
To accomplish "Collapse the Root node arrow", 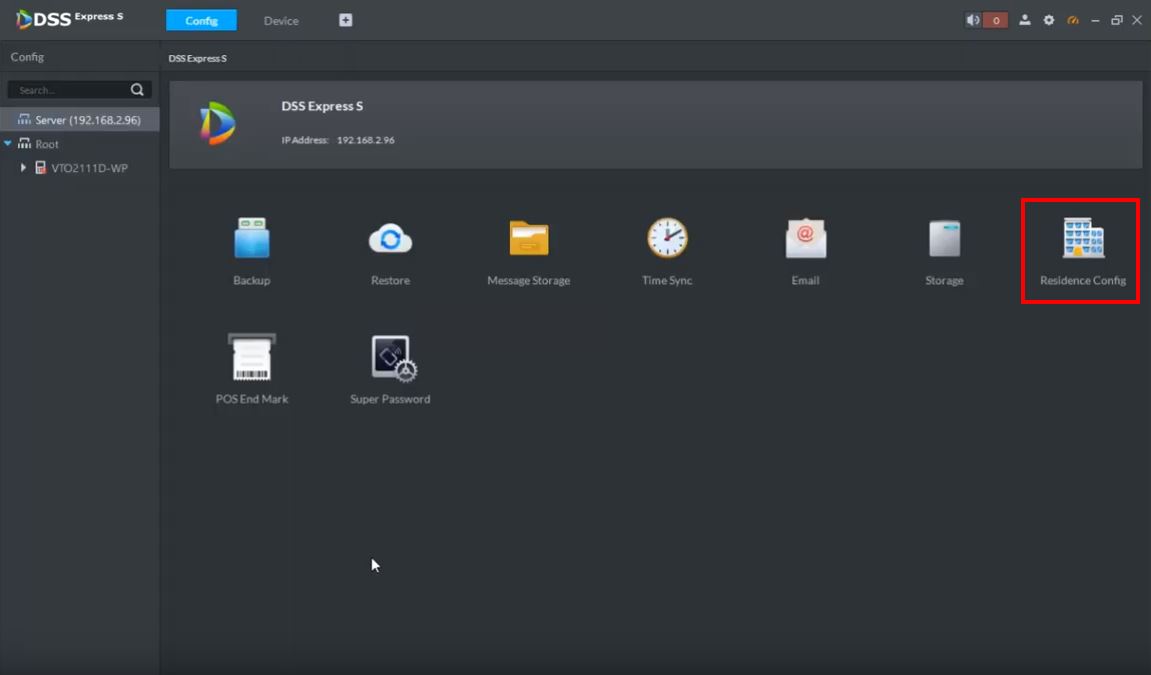I will coord(8,144).
